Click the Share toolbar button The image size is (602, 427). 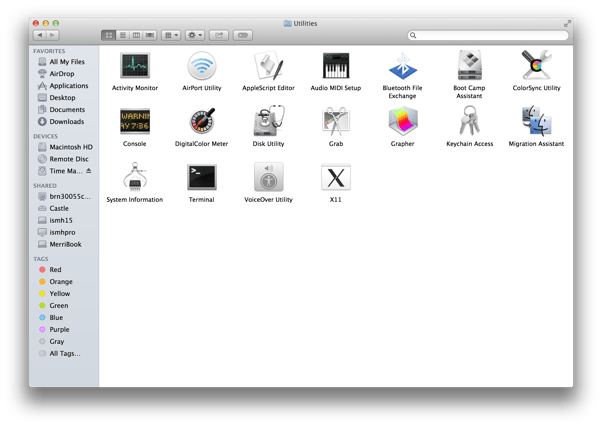(219, 35)
